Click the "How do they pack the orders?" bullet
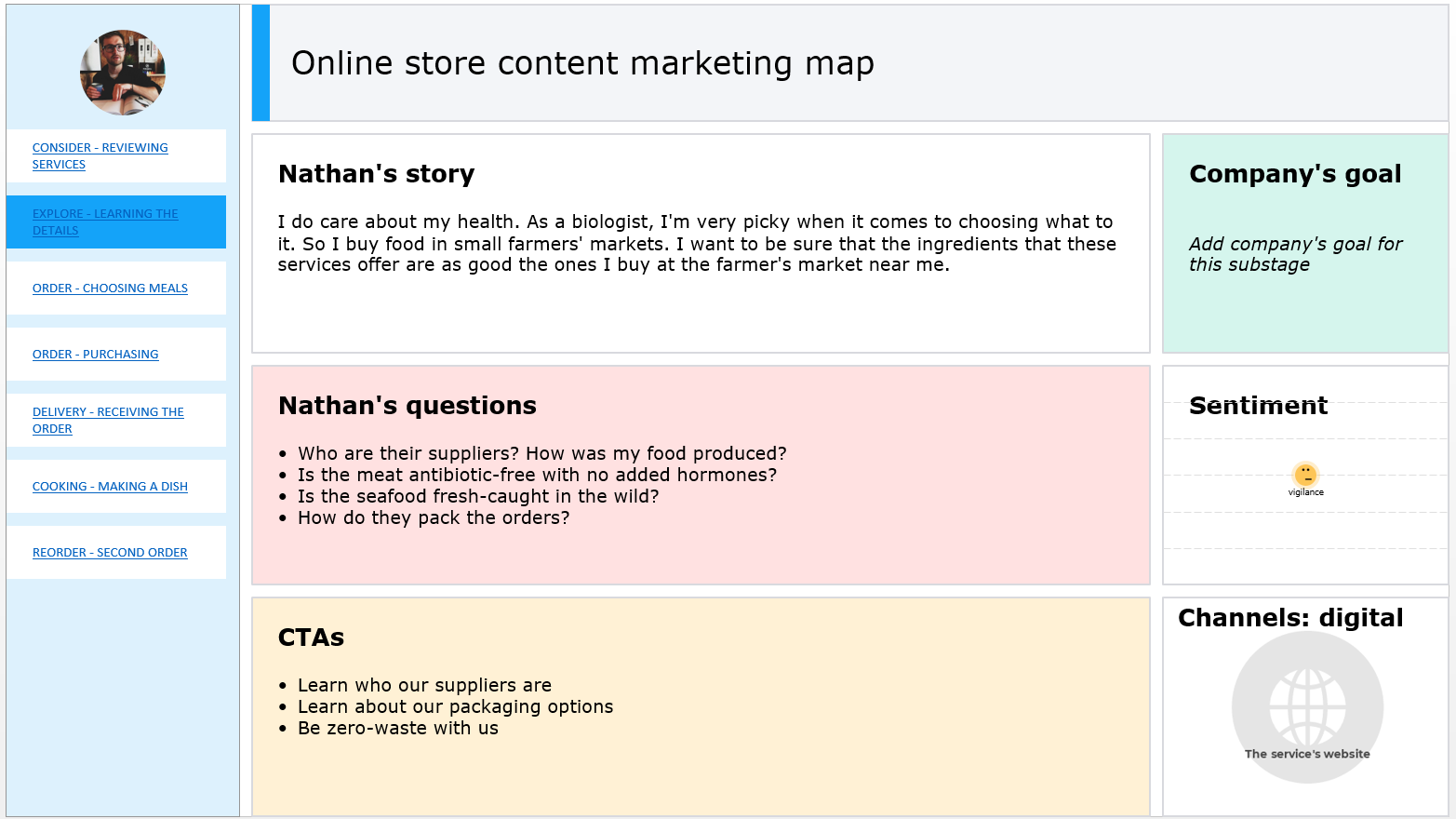 click(433, 518)
